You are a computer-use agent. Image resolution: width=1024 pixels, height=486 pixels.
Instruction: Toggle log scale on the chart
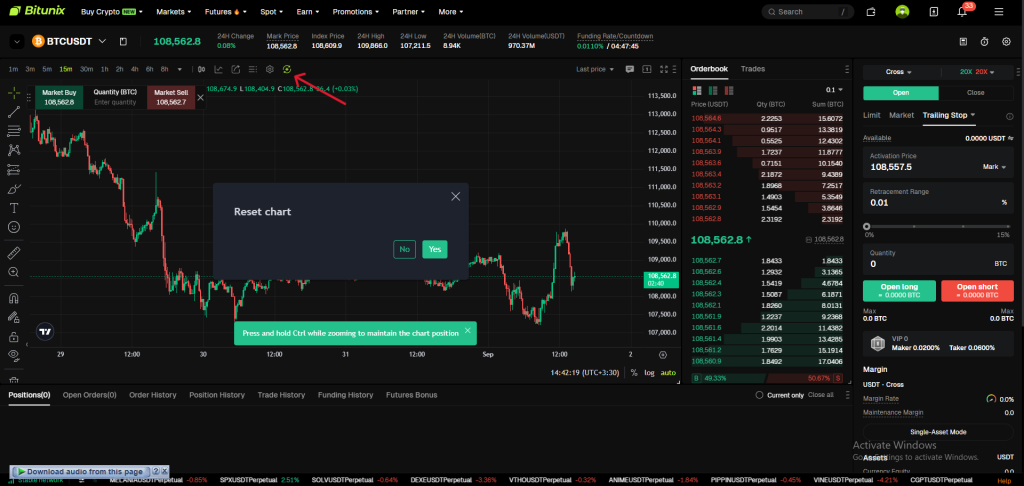650,373
